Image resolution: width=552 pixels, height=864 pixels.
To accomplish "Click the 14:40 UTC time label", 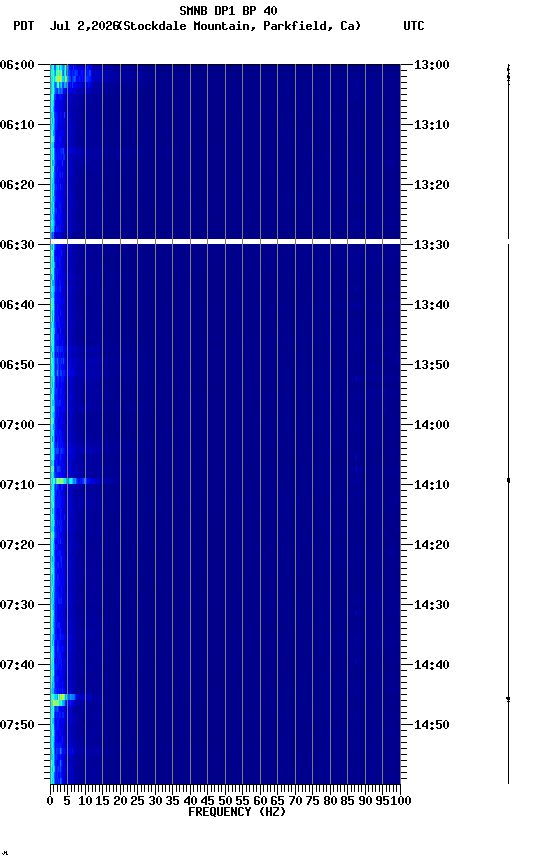I will tap(432, 665).
